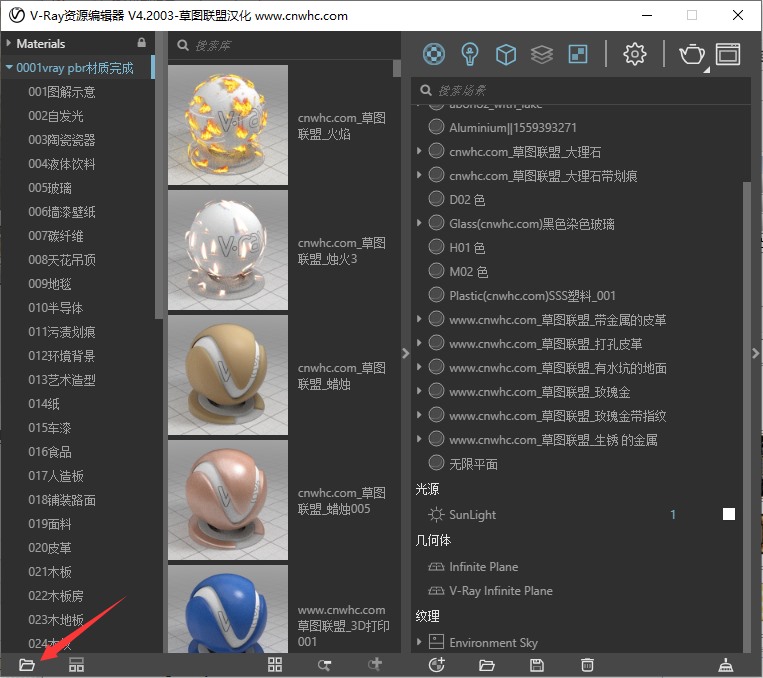Start render with the teapot icon
763x678 pixels.
pos(691,54)
